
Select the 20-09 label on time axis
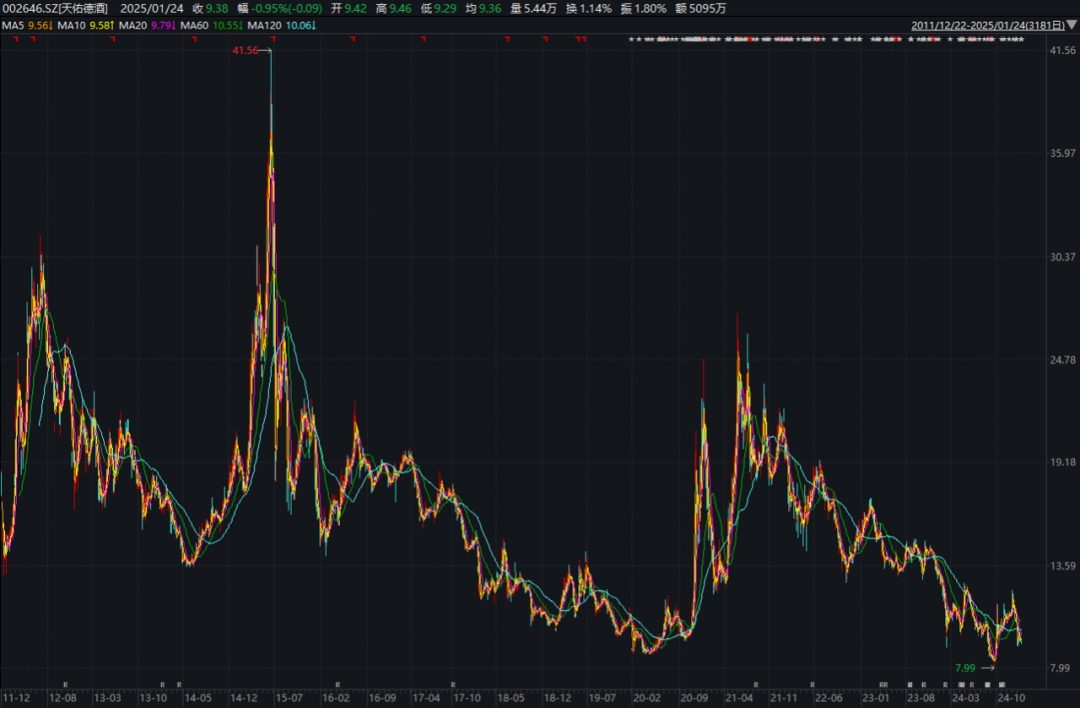(694, 697)
